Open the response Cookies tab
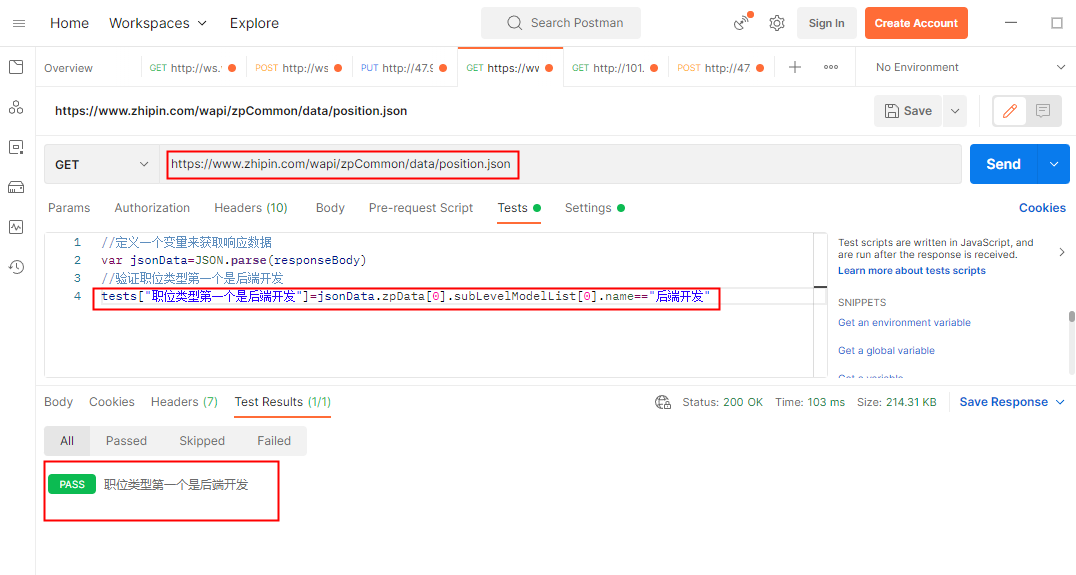Screen dimensions: 1076x575 112,402
